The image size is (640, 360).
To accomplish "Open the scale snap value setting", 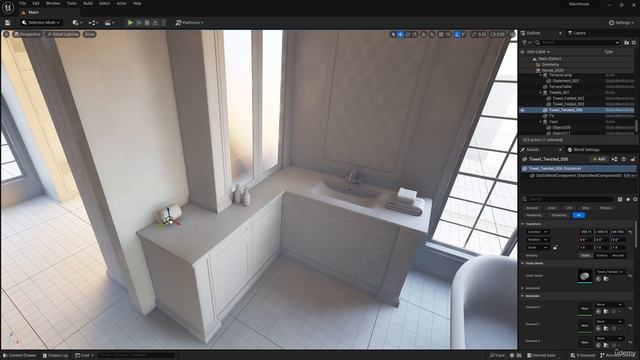I will click(479, 35).
